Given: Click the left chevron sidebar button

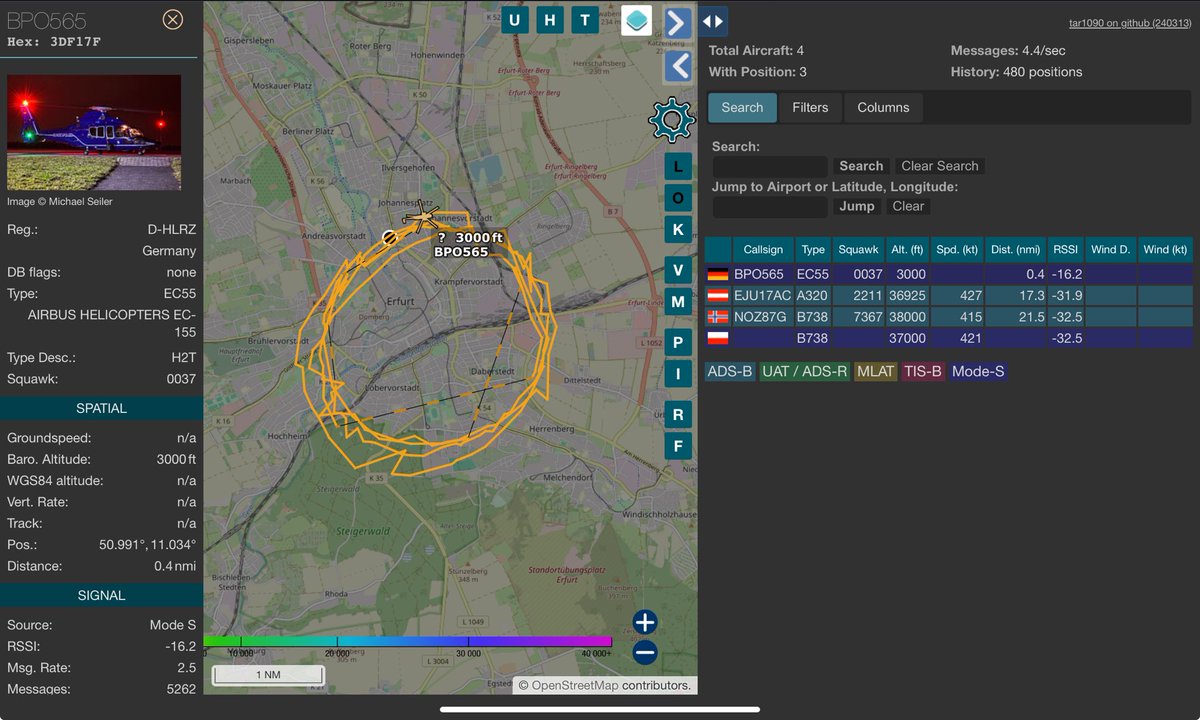Looking at the screenshot, I should pos(678,66).
